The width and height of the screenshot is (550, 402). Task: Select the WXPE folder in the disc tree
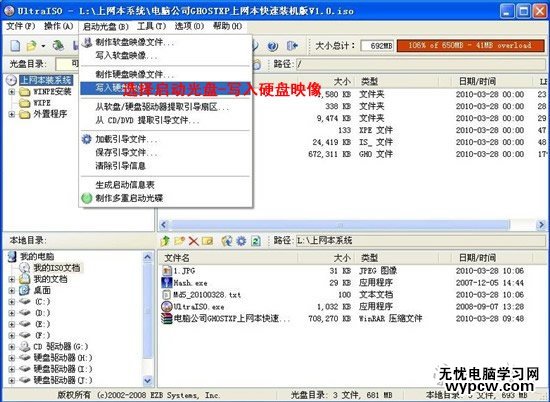pos(42,103)
